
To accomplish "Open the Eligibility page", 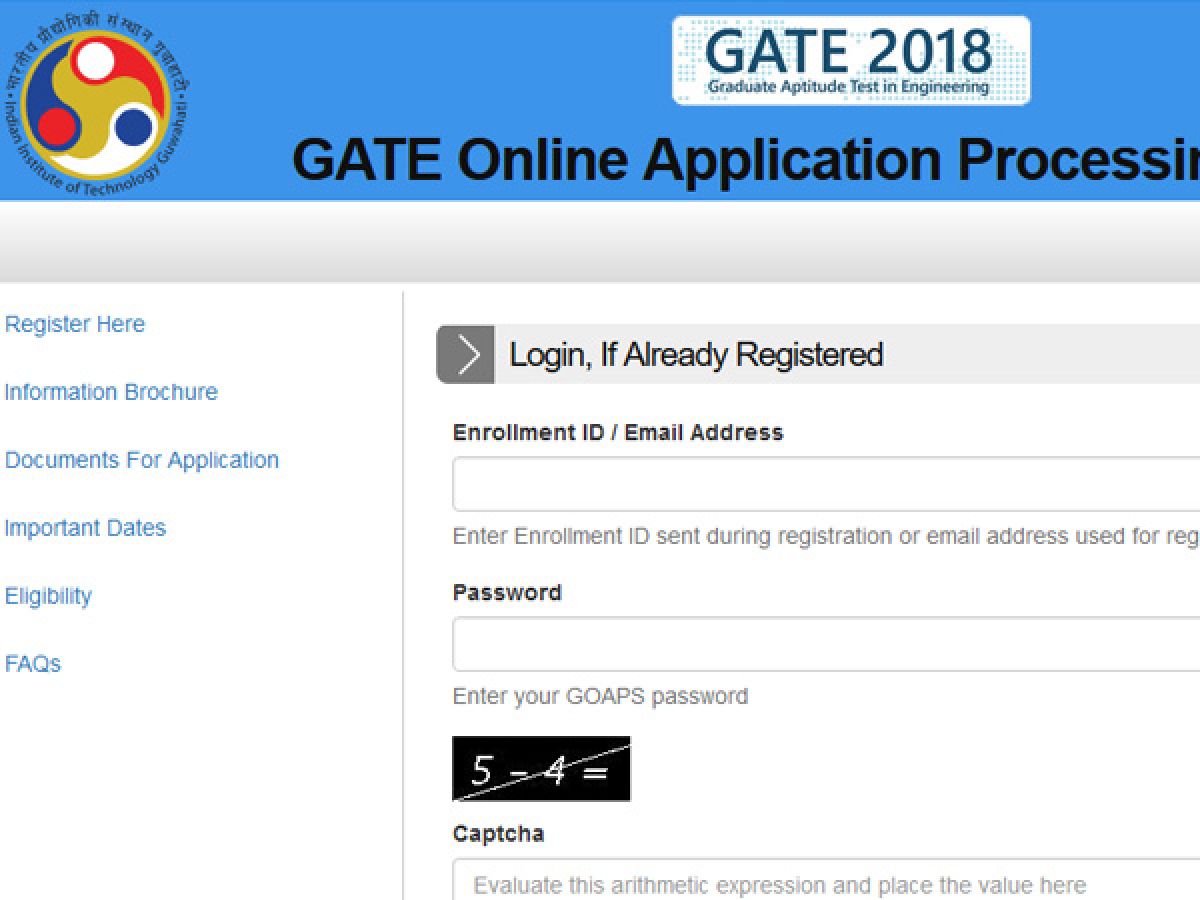I will point(48,596).
